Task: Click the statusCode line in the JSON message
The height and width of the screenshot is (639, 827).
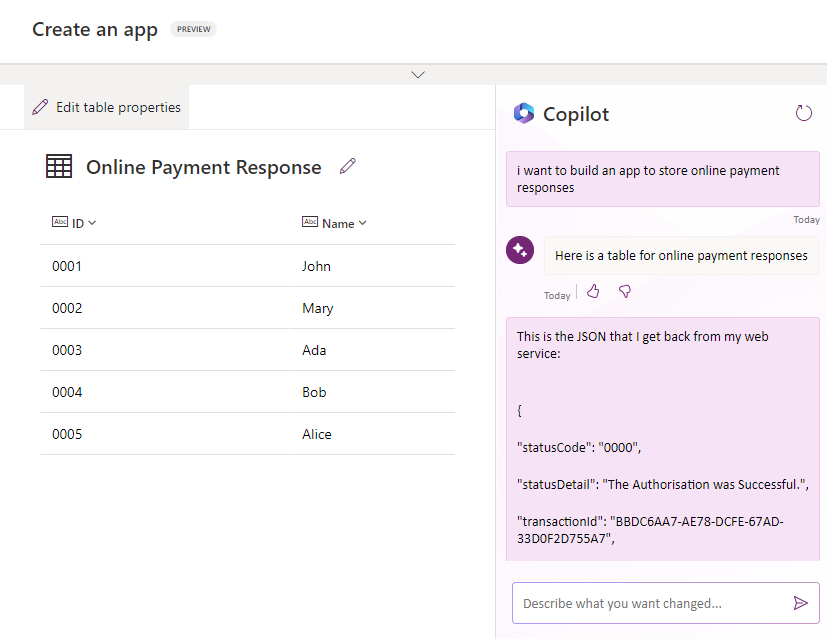Action: 579,447
